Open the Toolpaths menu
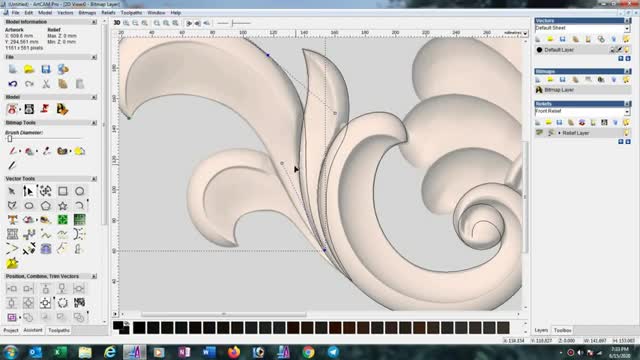640x360 pixels. pyautogui.click(x=131, y=13)
